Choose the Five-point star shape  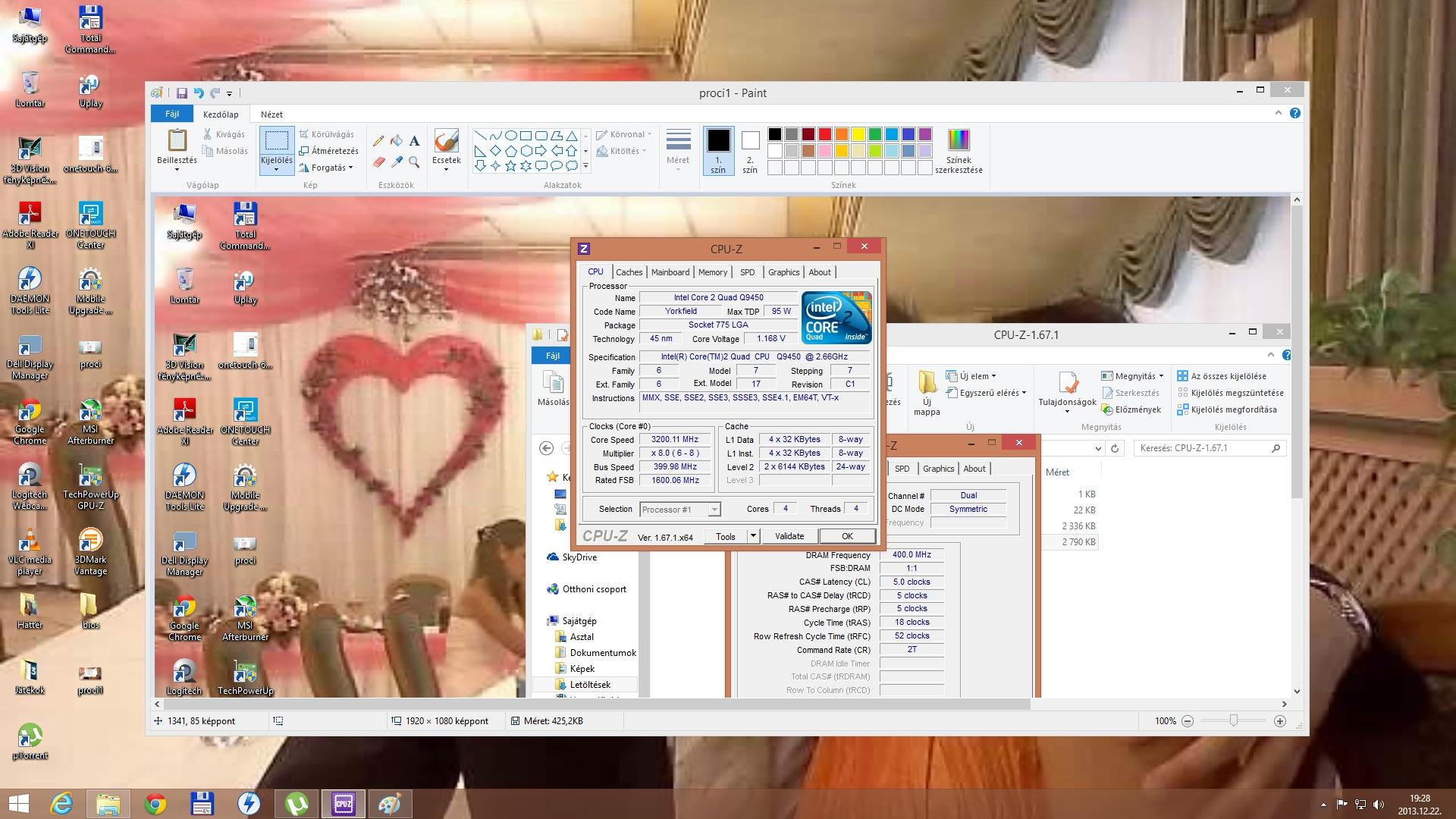[510, 165]
